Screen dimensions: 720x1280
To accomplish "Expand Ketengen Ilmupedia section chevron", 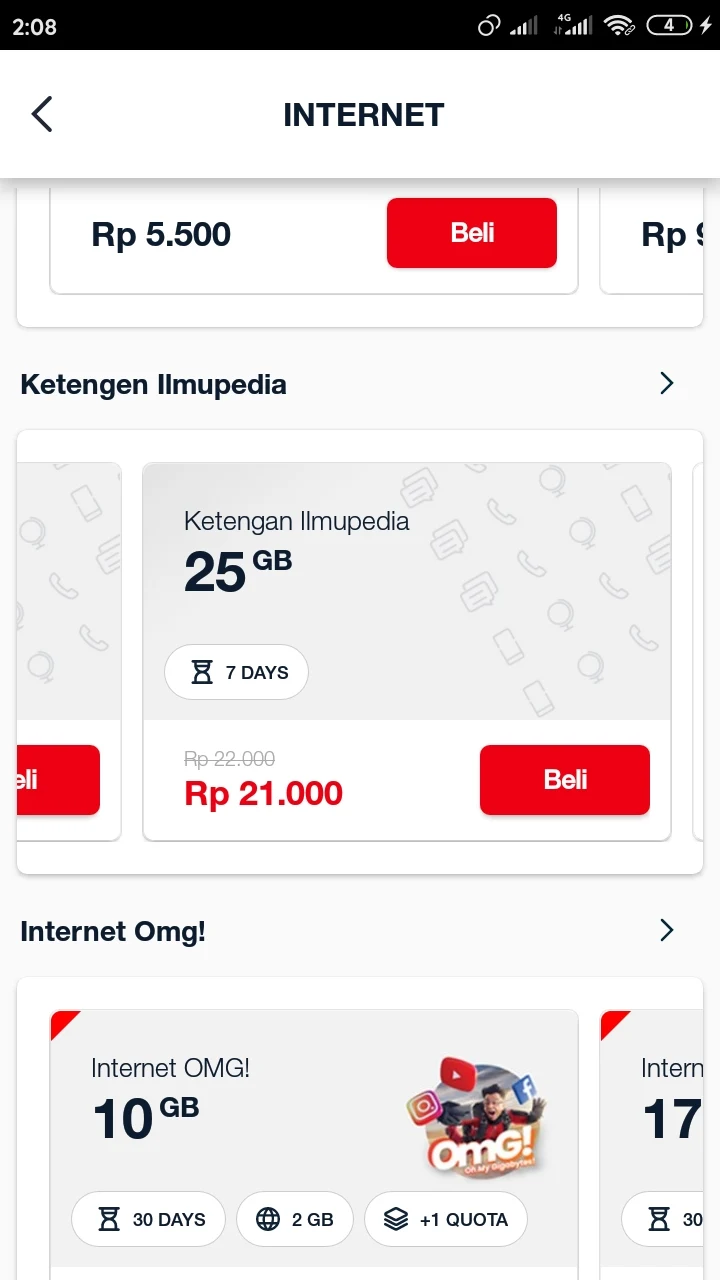I will click(667, 383).
